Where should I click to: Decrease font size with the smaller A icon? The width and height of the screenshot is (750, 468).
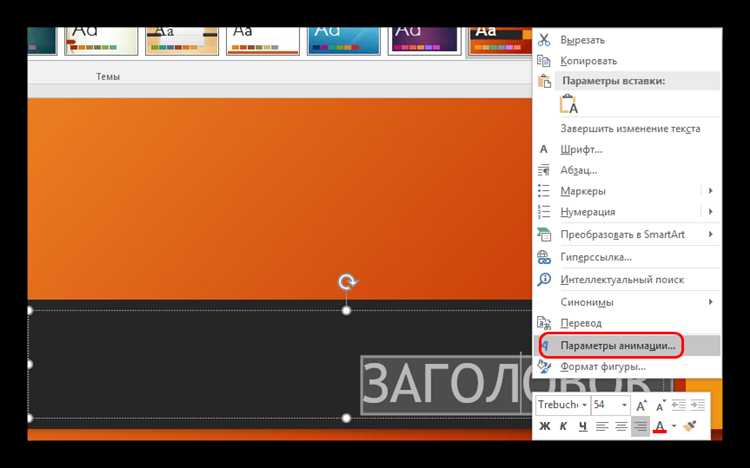click(x=661, y=405)
